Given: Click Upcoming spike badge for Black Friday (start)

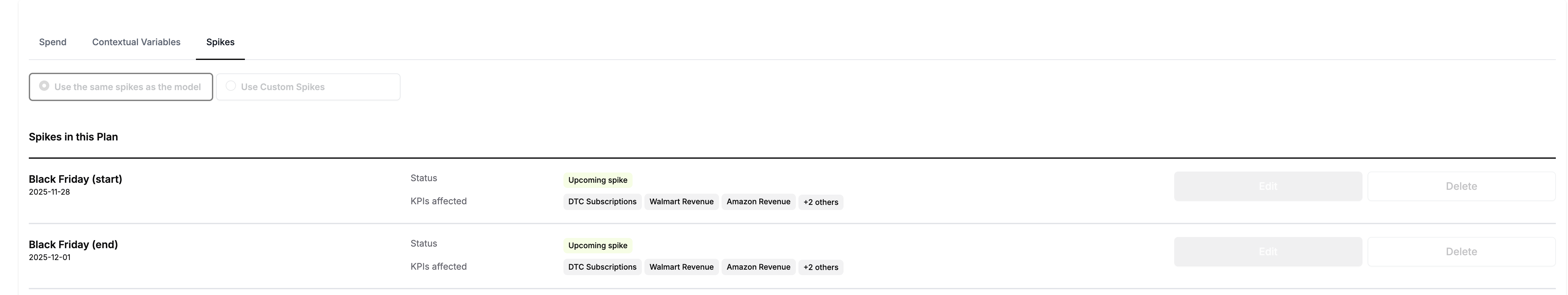Looking at the screenshot, I should tap(597, 180).
